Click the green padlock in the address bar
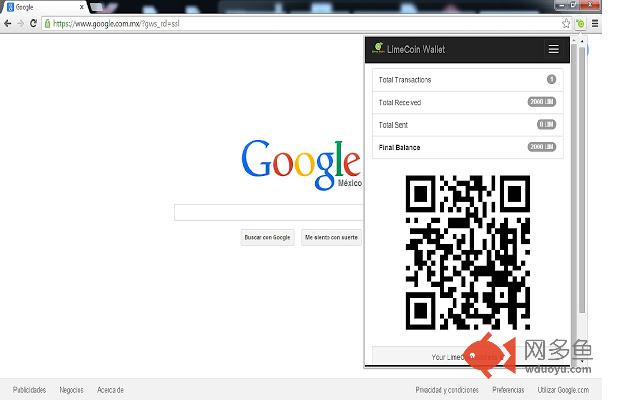Screen dimensions: 640x400 click(x=47, y=24)
